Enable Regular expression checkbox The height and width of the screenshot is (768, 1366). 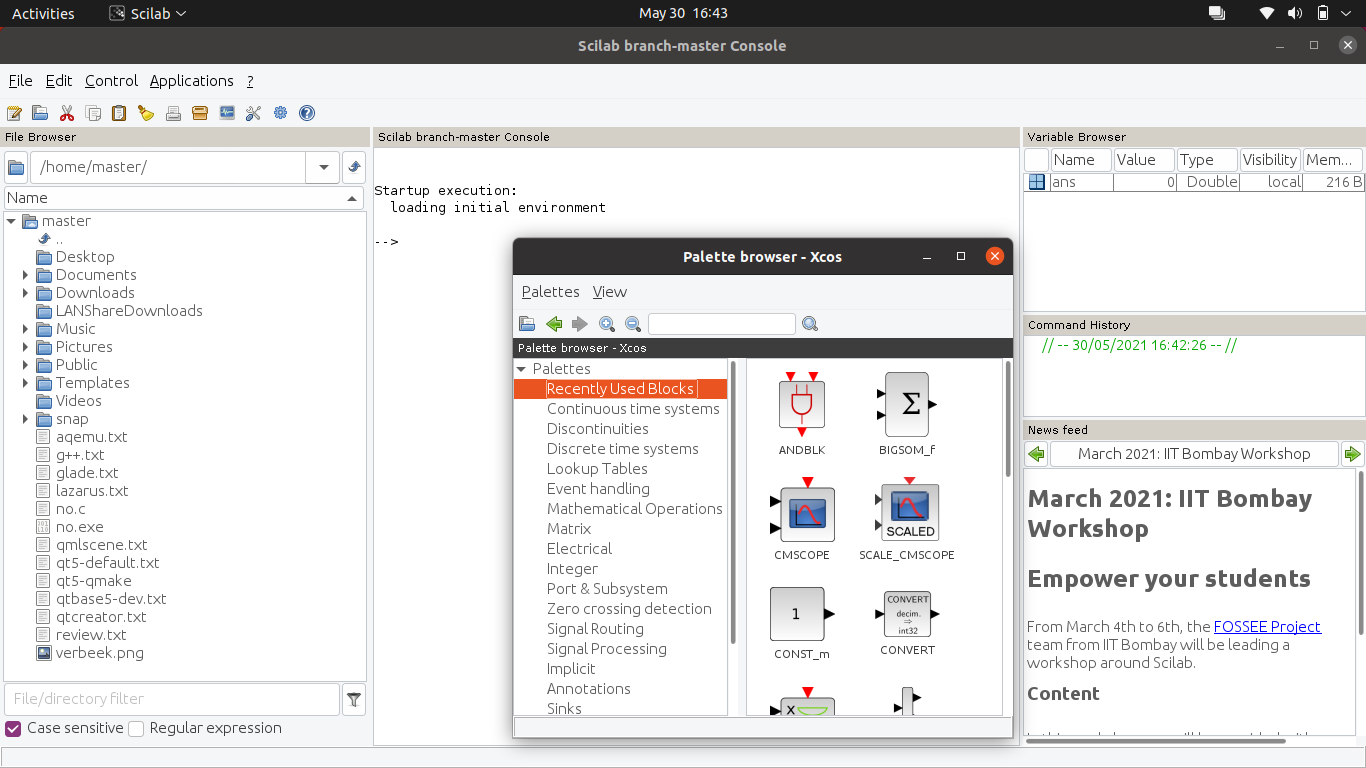point(136,729)
